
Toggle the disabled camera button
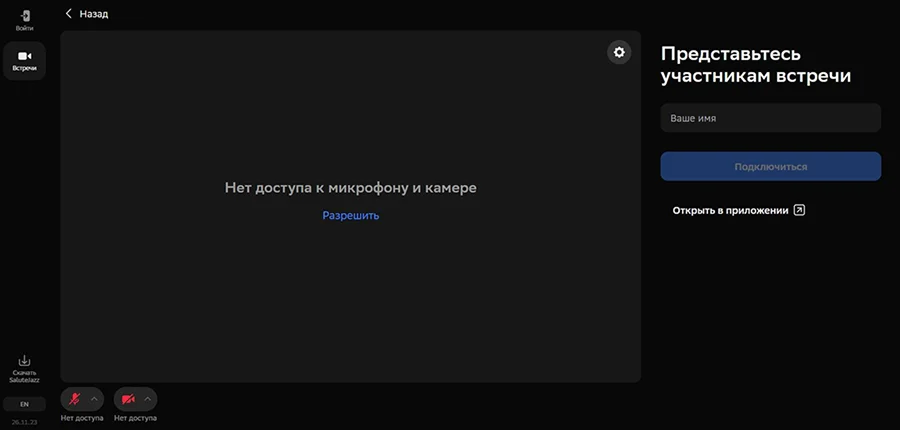128,399
